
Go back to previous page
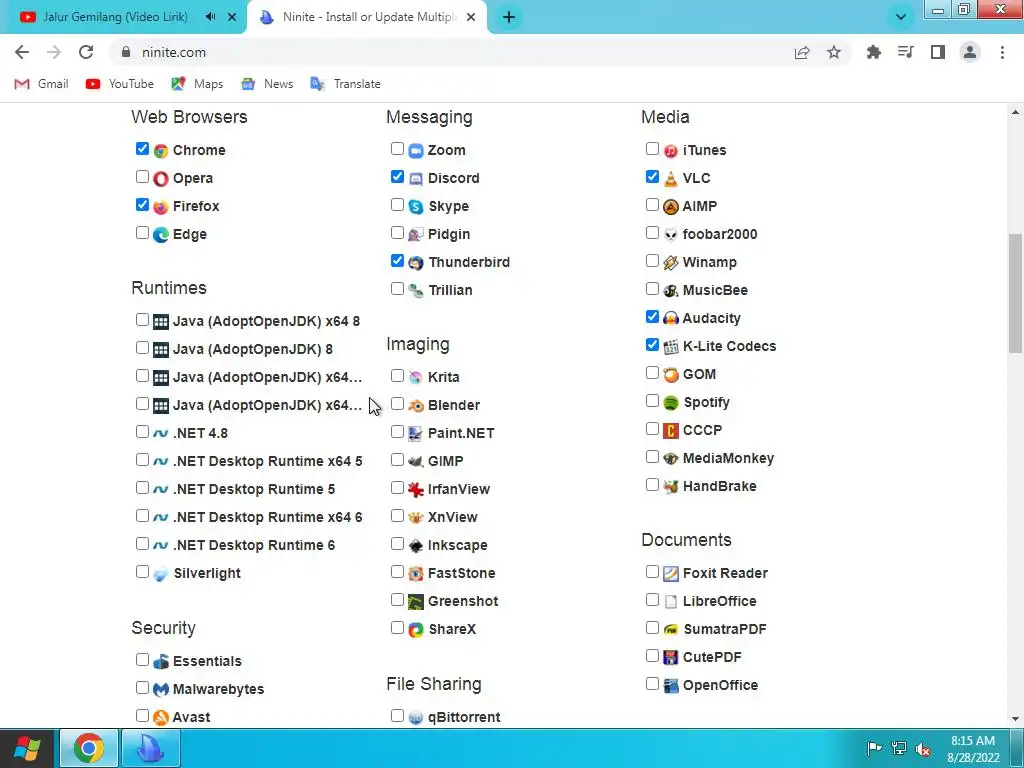(22, 52)
